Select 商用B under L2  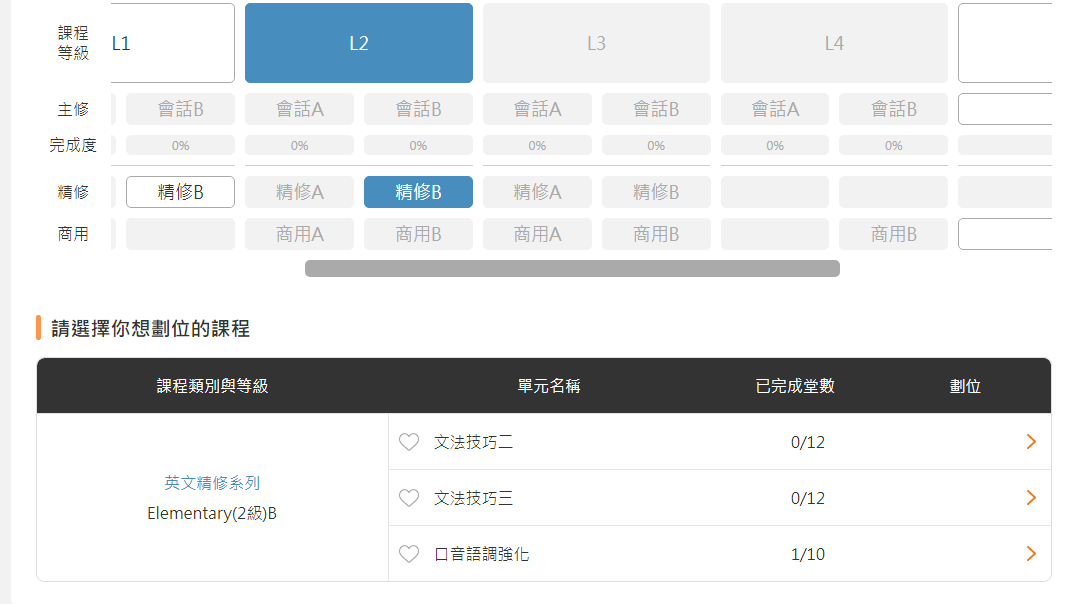coord(418,234)
